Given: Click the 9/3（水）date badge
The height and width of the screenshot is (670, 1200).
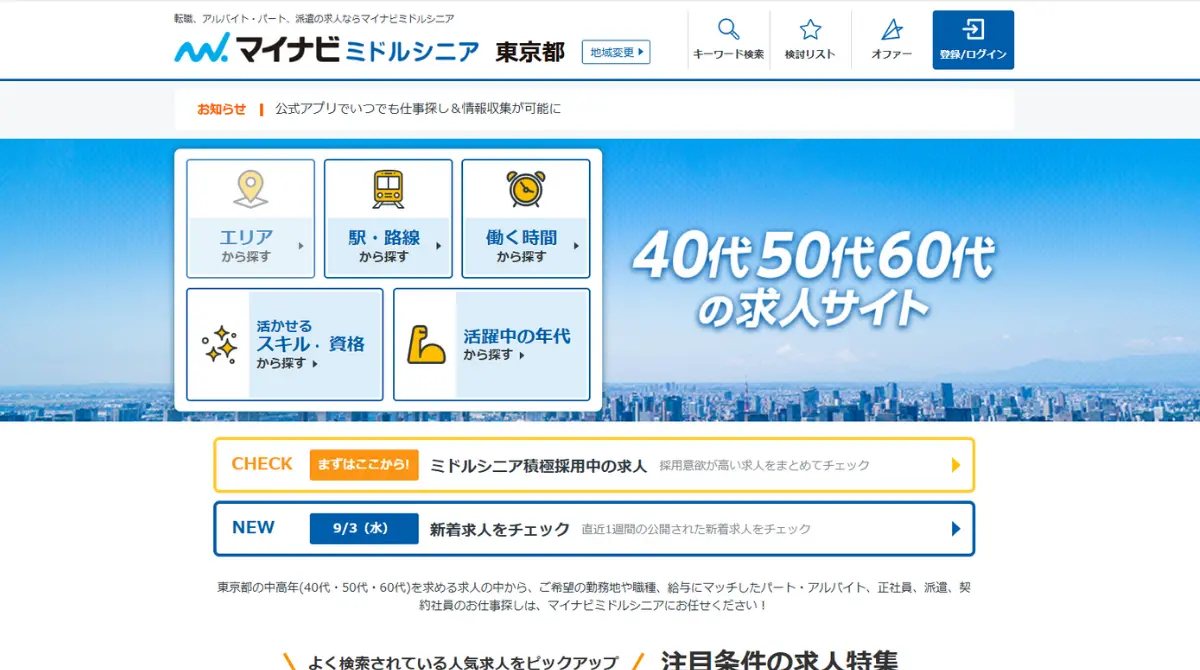Looking at the screenshot, I should (363, 528).
